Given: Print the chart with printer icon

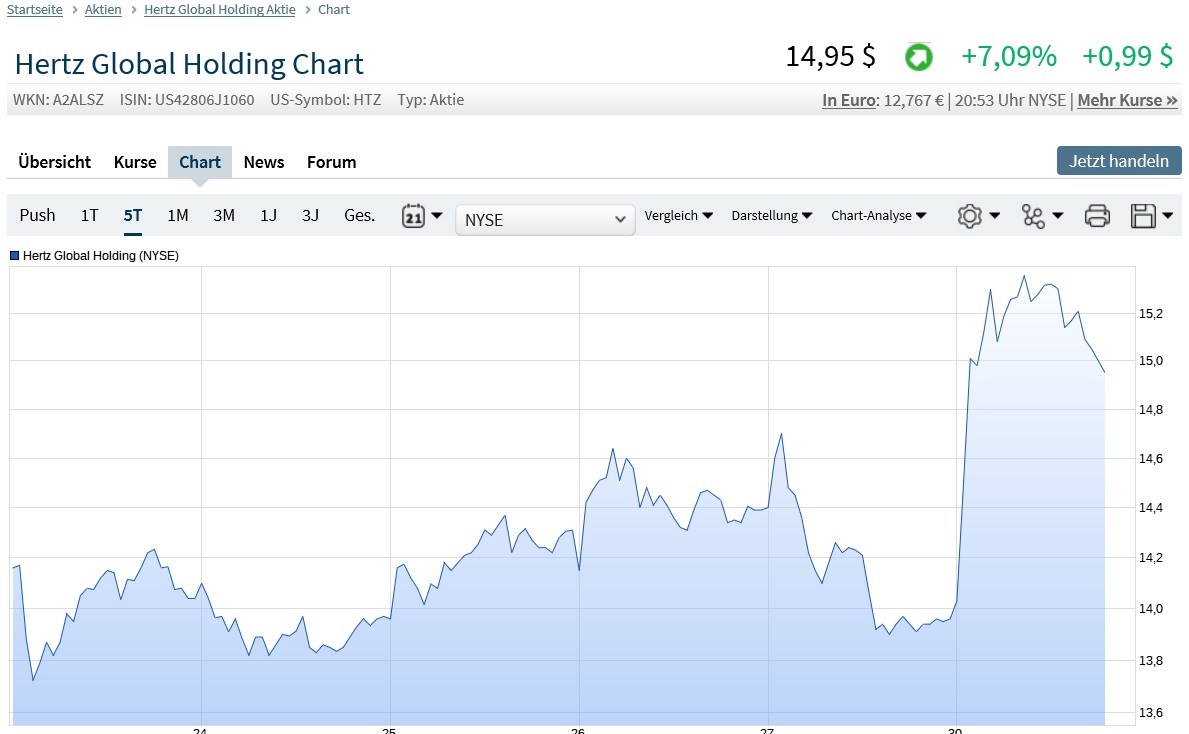Looking at the screenshot, I should tap(1097, 216).
